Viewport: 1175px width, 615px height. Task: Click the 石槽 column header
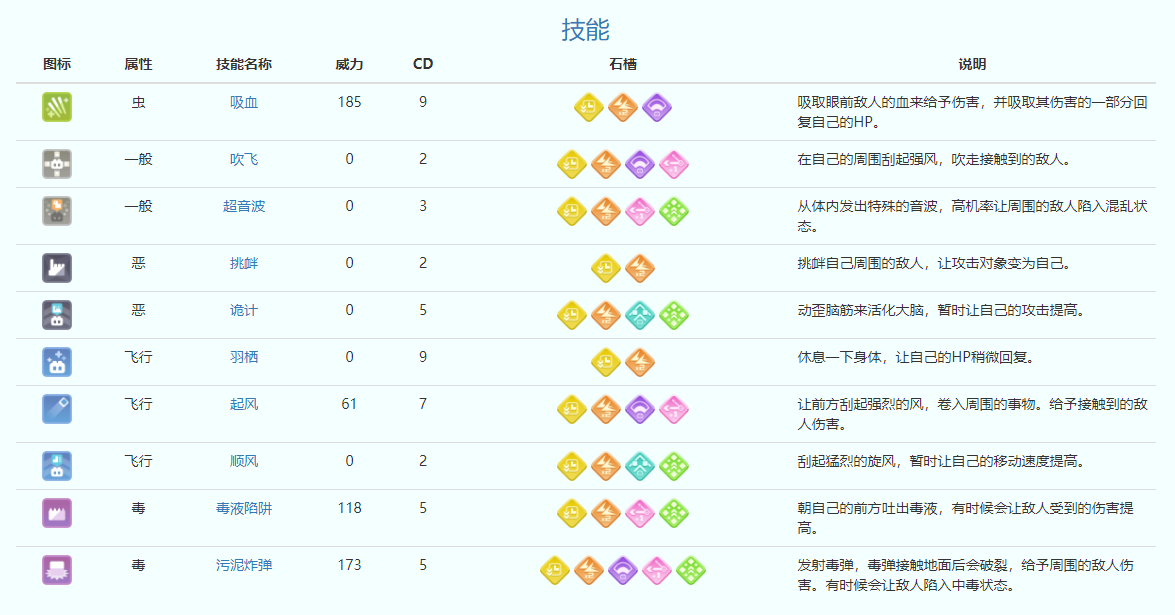tap(623, 64)
